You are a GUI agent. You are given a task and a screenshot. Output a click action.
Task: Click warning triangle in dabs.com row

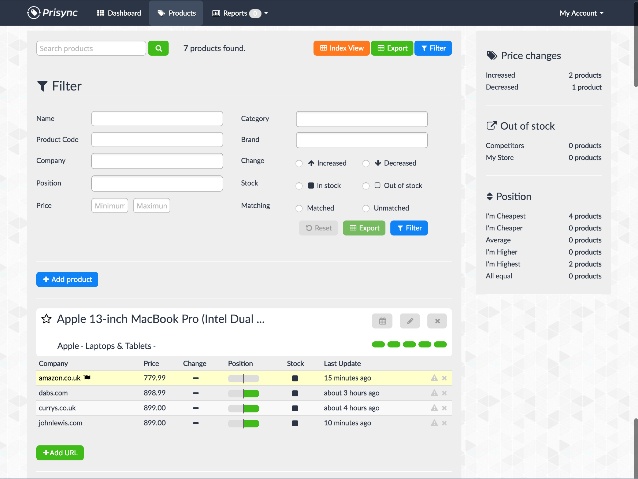[434, 393]
